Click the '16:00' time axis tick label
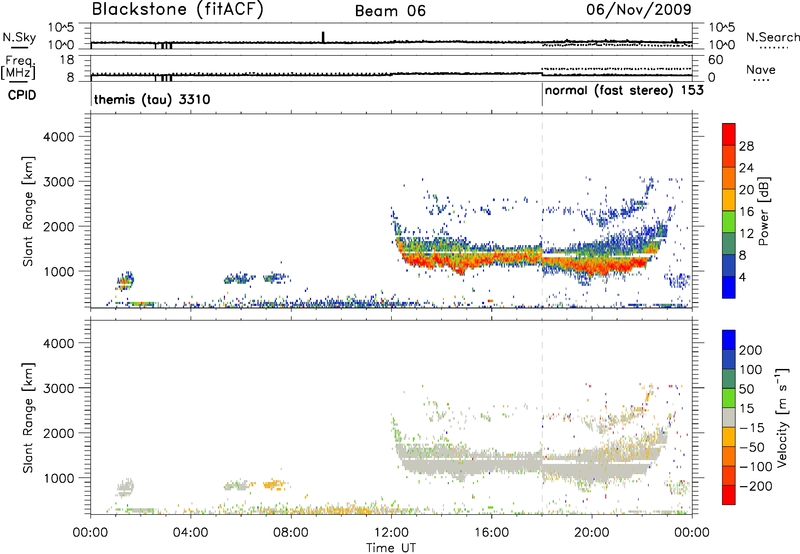 (491, 533)
